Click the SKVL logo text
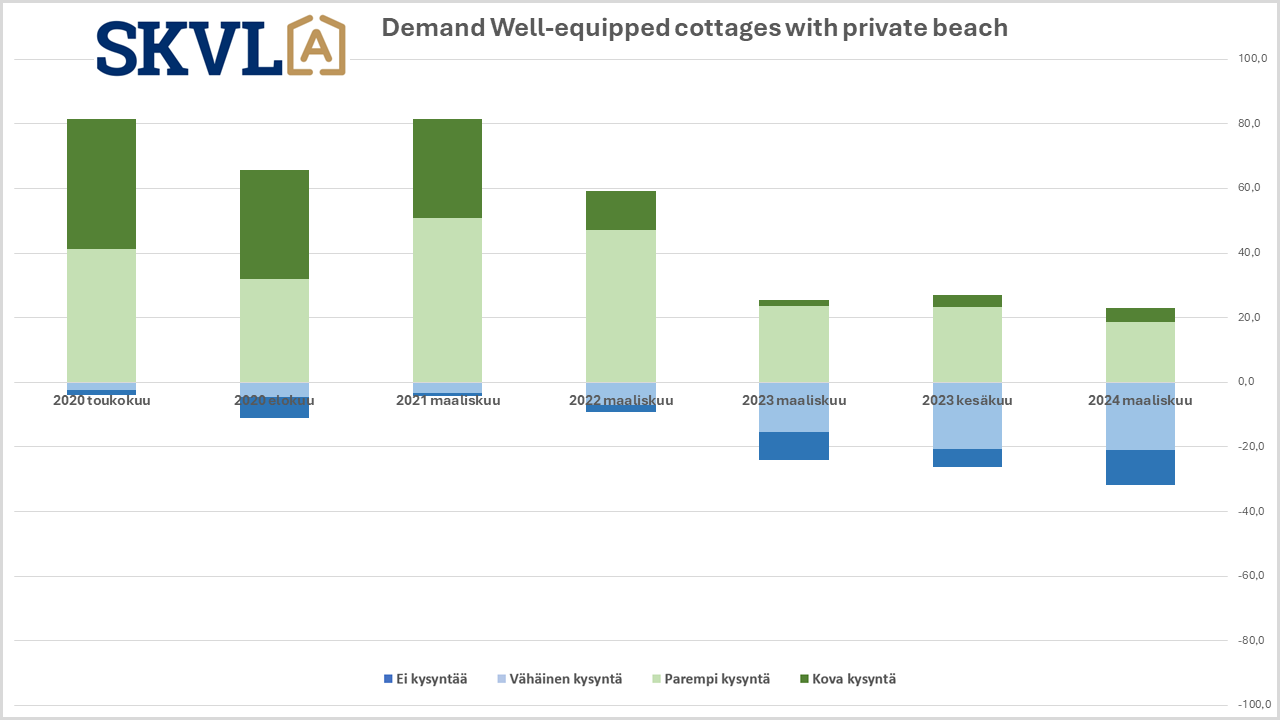 [x=190, y=49]
